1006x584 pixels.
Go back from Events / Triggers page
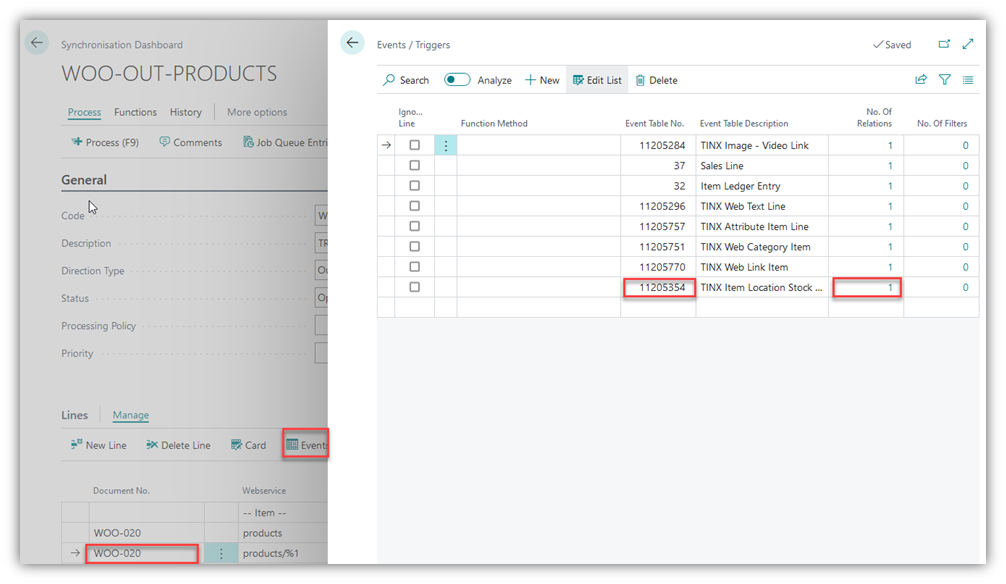[352, 43]
